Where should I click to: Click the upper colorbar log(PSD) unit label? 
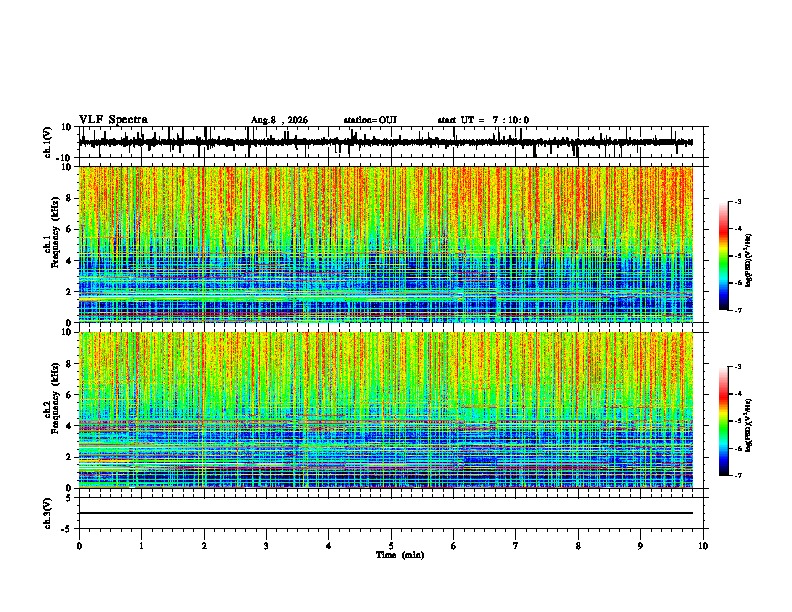pos(749,261)
